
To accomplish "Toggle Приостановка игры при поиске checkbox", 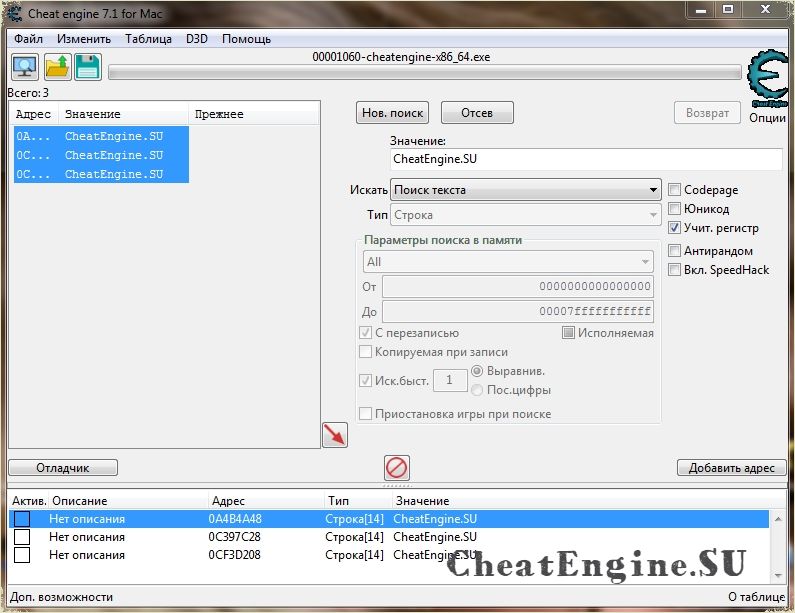I will (365, 413).
